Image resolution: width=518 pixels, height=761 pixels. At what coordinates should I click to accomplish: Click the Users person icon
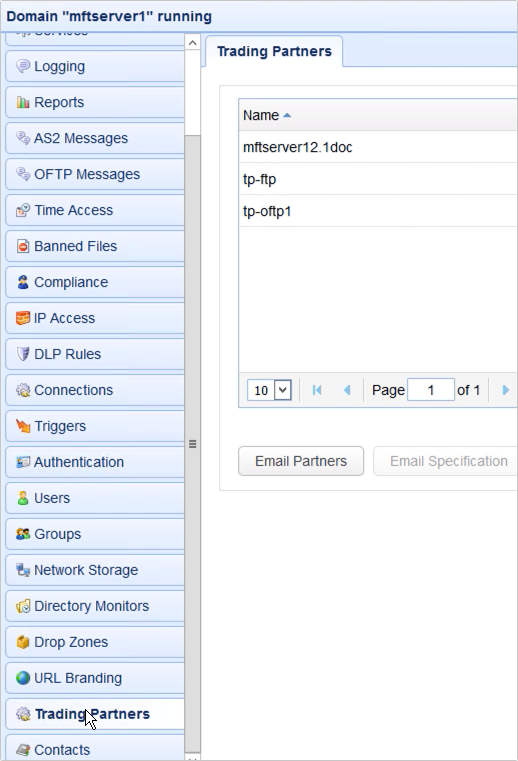(x=23, y=498)
